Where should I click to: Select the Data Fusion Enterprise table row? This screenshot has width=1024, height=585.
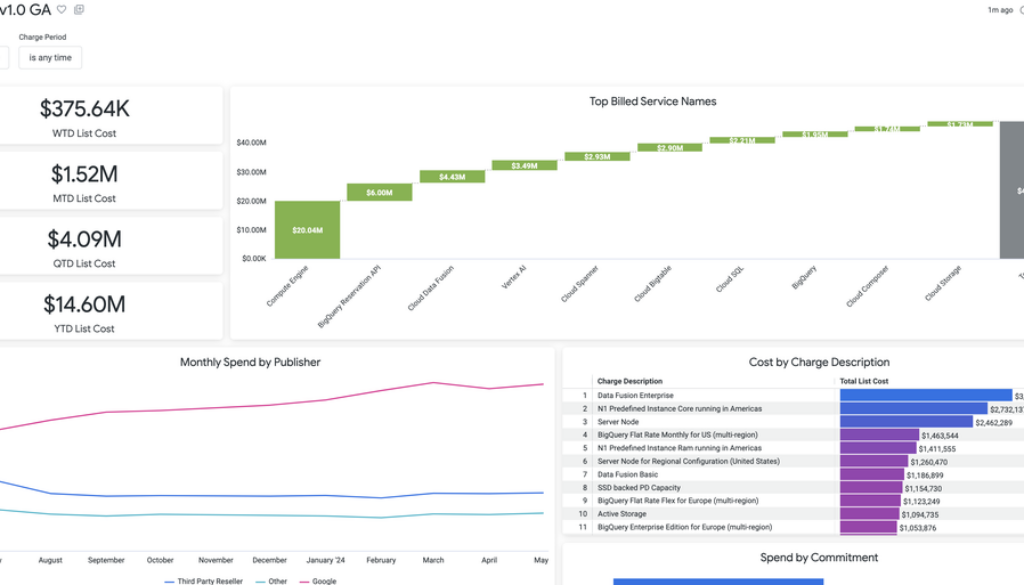click(635, 396)
